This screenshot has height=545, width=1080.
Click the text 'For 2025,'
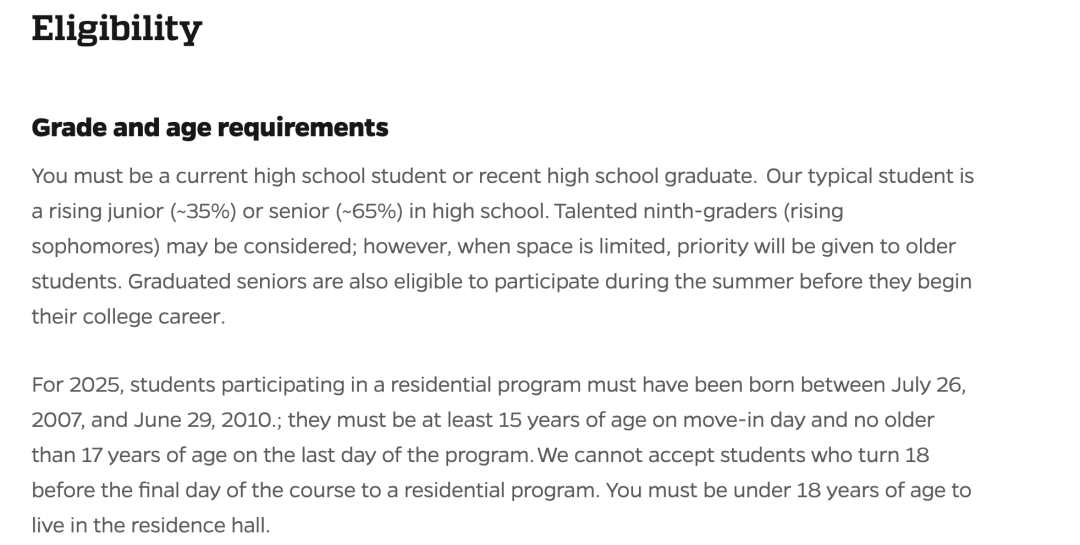(x=78, y=384)
